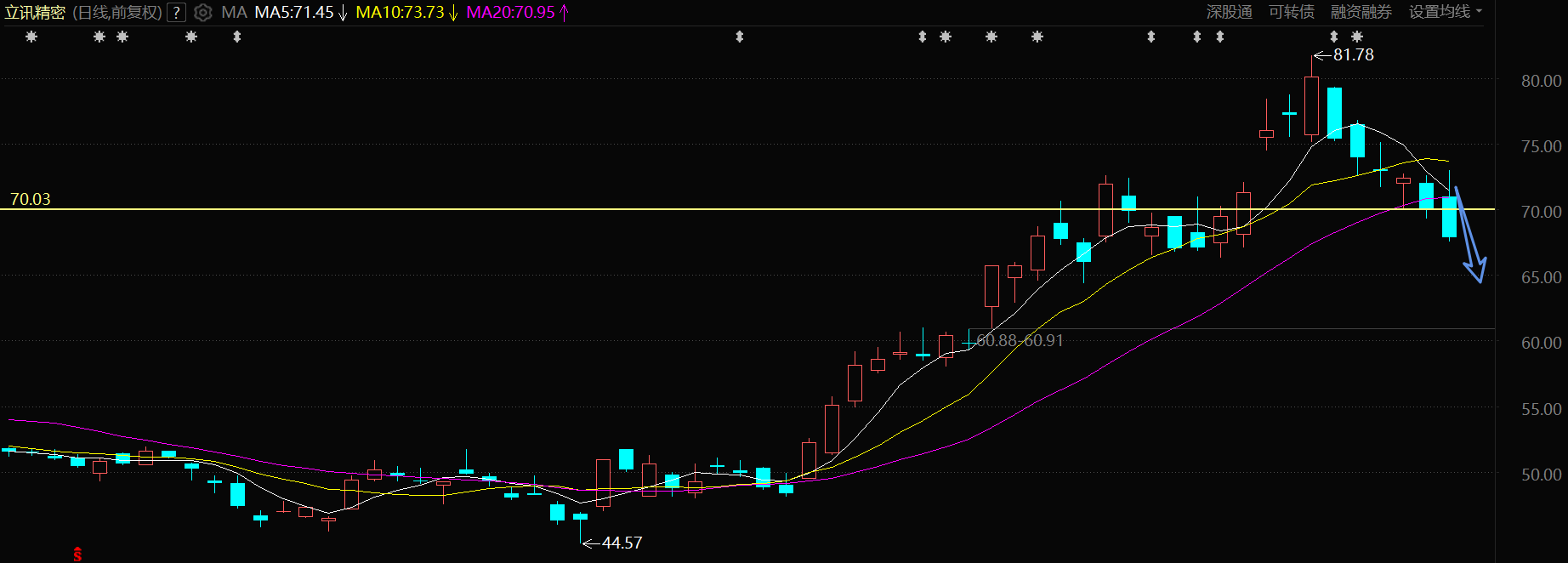Click the isolated up-down marker mid-chart

pyautogui.click(x=740, y=37)
